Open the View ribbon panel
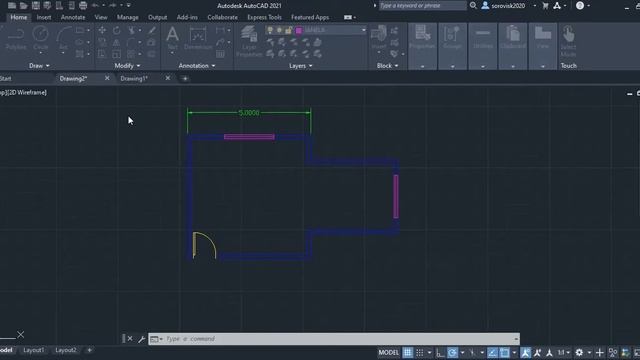640x360 pixels. coord(543,46)
